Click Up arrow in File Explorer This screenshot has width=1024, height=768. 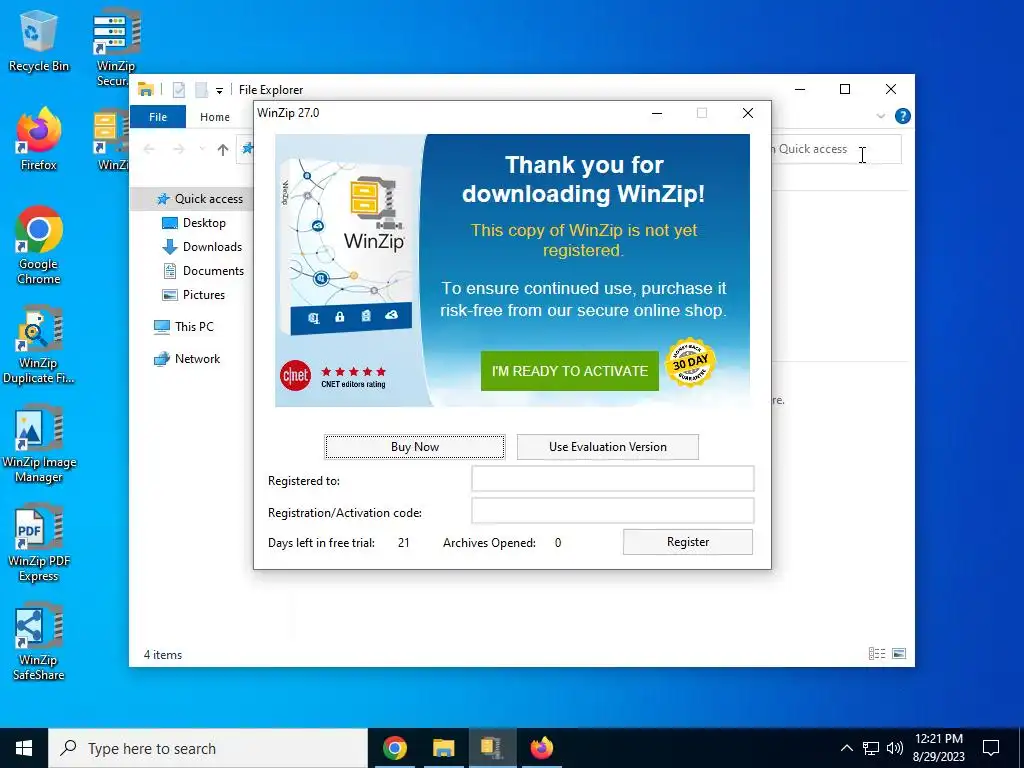[x=223, y=150]
